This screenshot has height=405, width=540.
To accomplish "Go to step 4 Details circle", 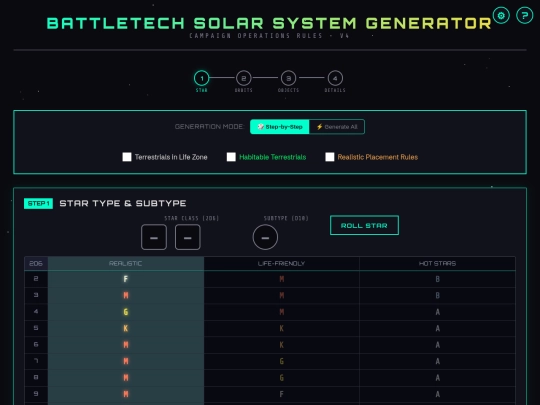I will (335, 78).
